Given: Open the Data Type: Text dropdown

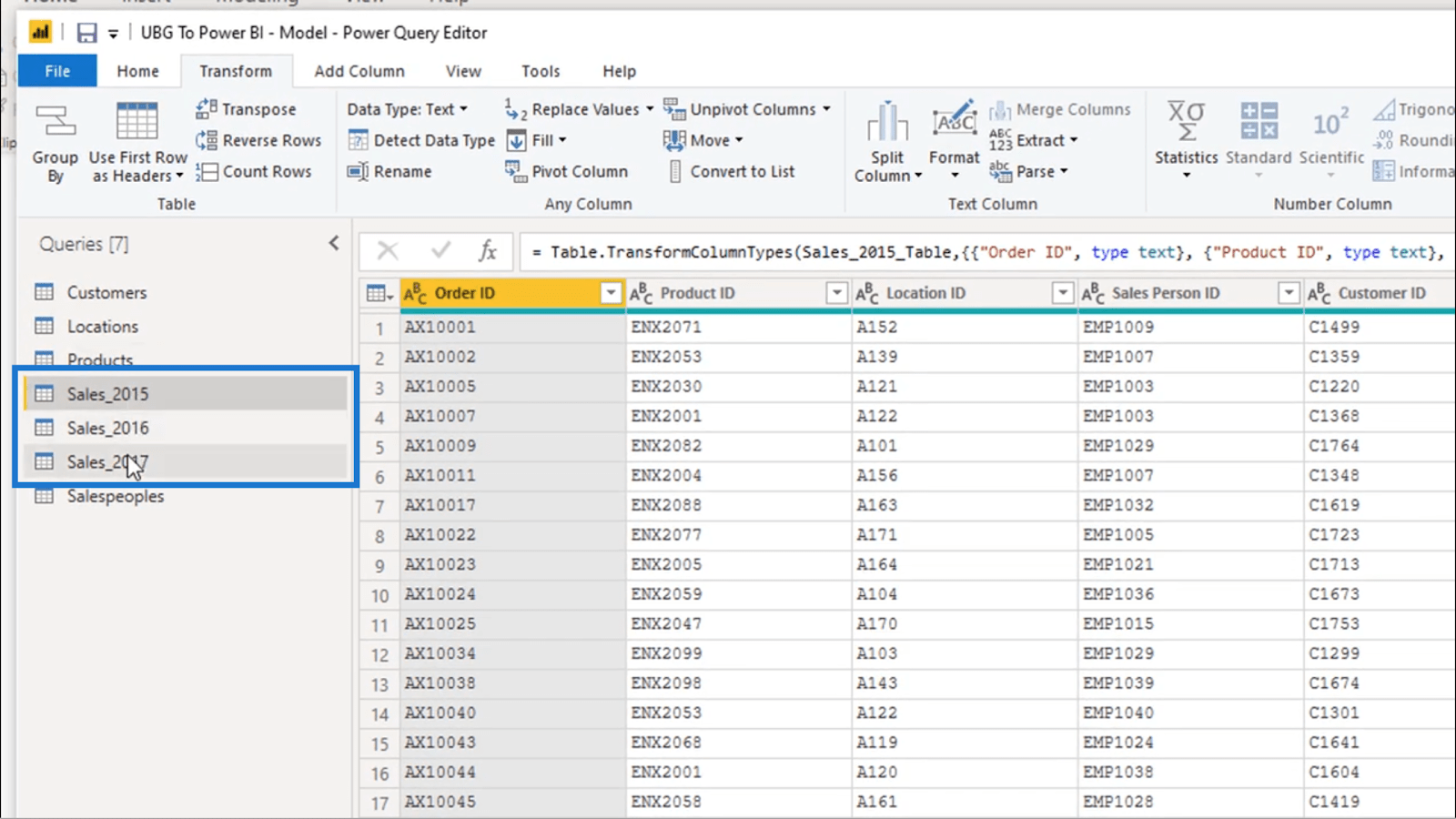Looking at the screenshot, I should [x=407, y=109].
